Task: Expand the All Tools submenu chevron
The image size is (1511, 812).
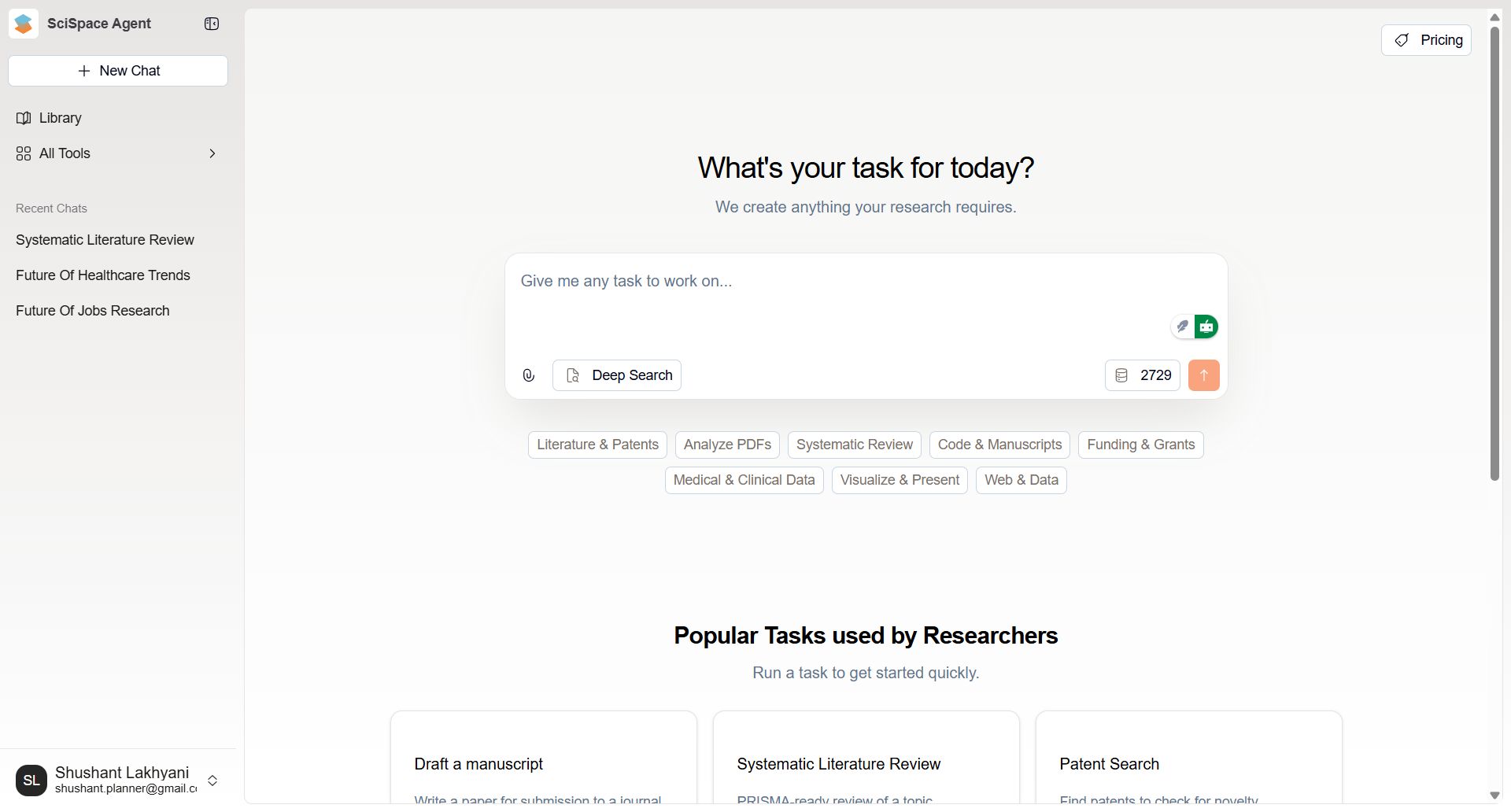Action: click(x=212, y=153)
